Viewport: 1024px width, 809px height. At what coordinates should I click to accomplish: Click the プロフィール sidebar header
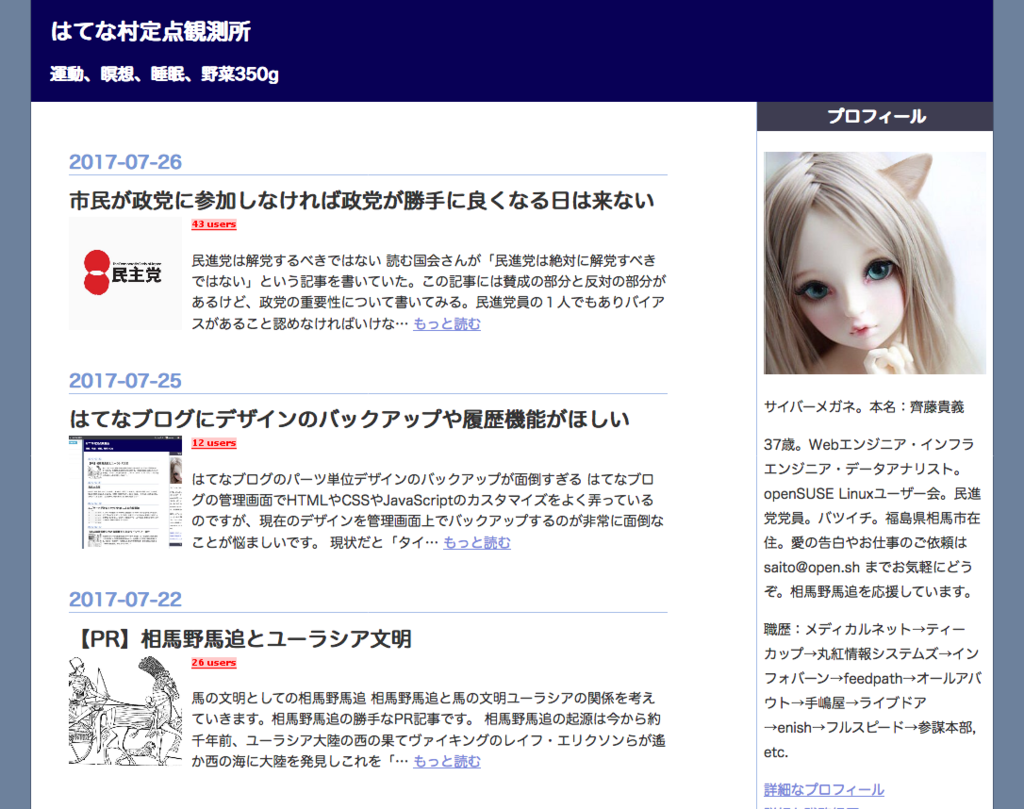[x=874, y=116]
